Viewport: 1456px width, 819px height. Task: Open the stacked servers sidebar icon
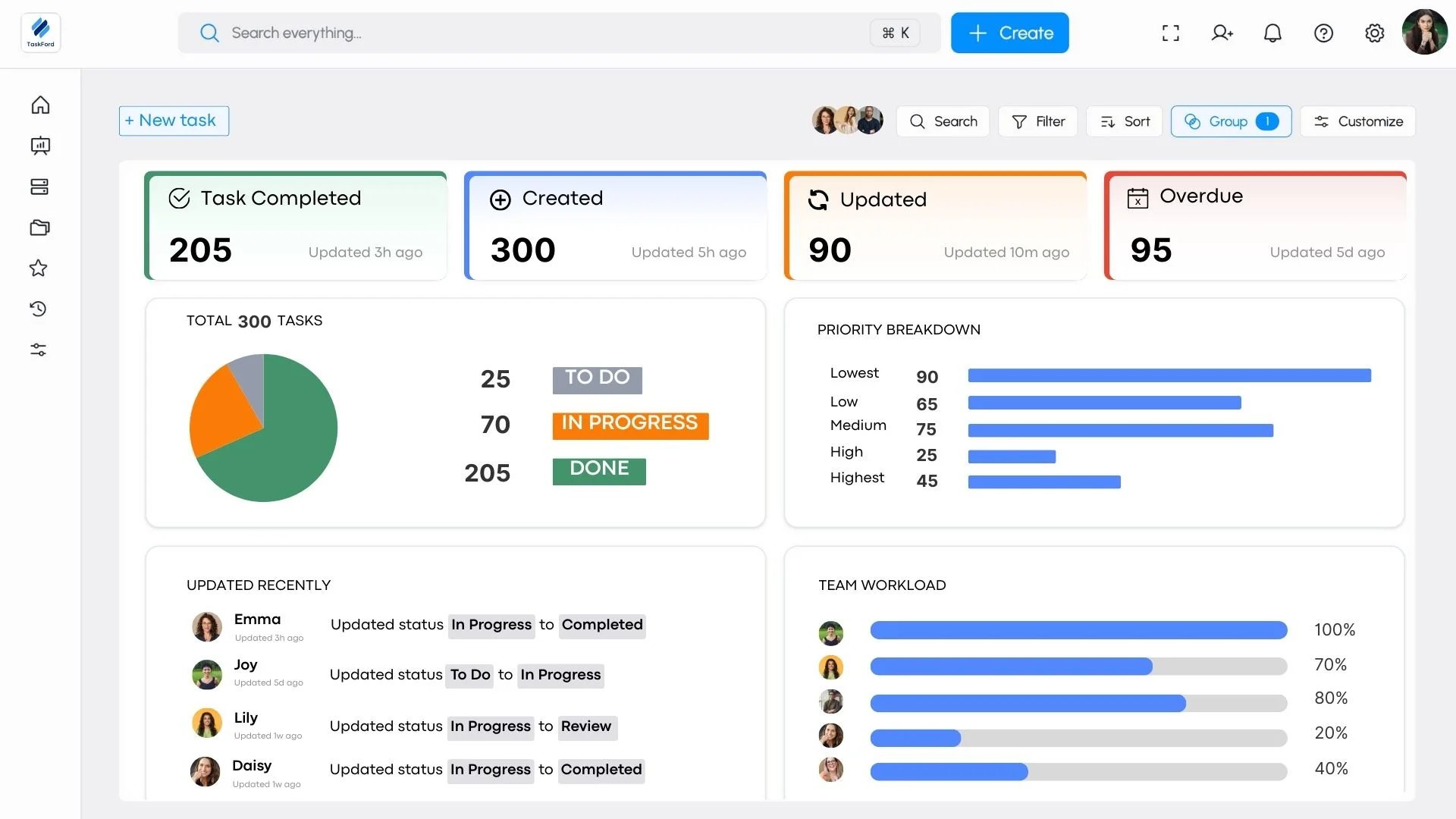(x=39, y=187)
